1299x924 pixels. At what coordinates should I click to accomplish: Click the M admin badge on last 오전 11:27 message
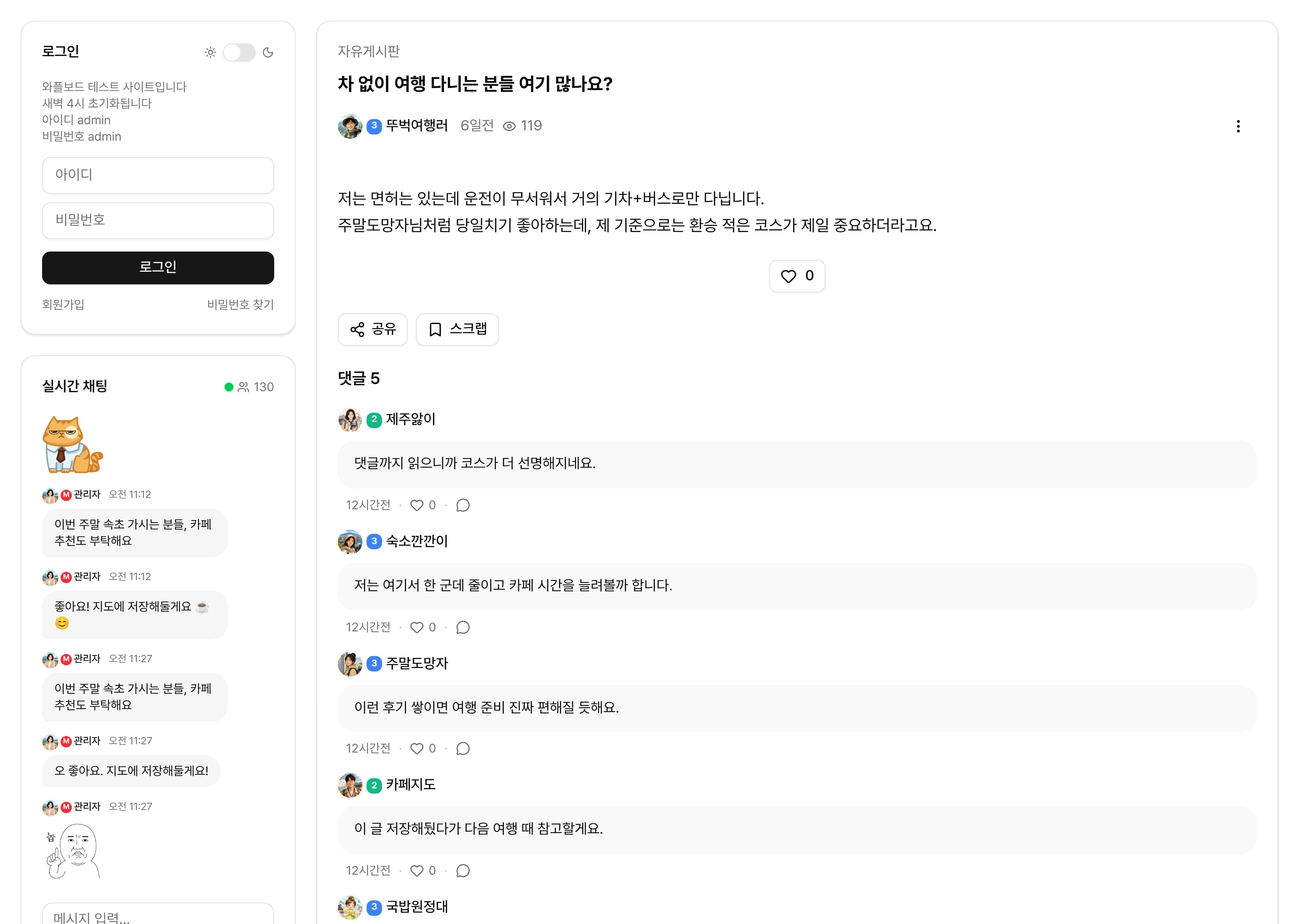click(x=66, y=807)
